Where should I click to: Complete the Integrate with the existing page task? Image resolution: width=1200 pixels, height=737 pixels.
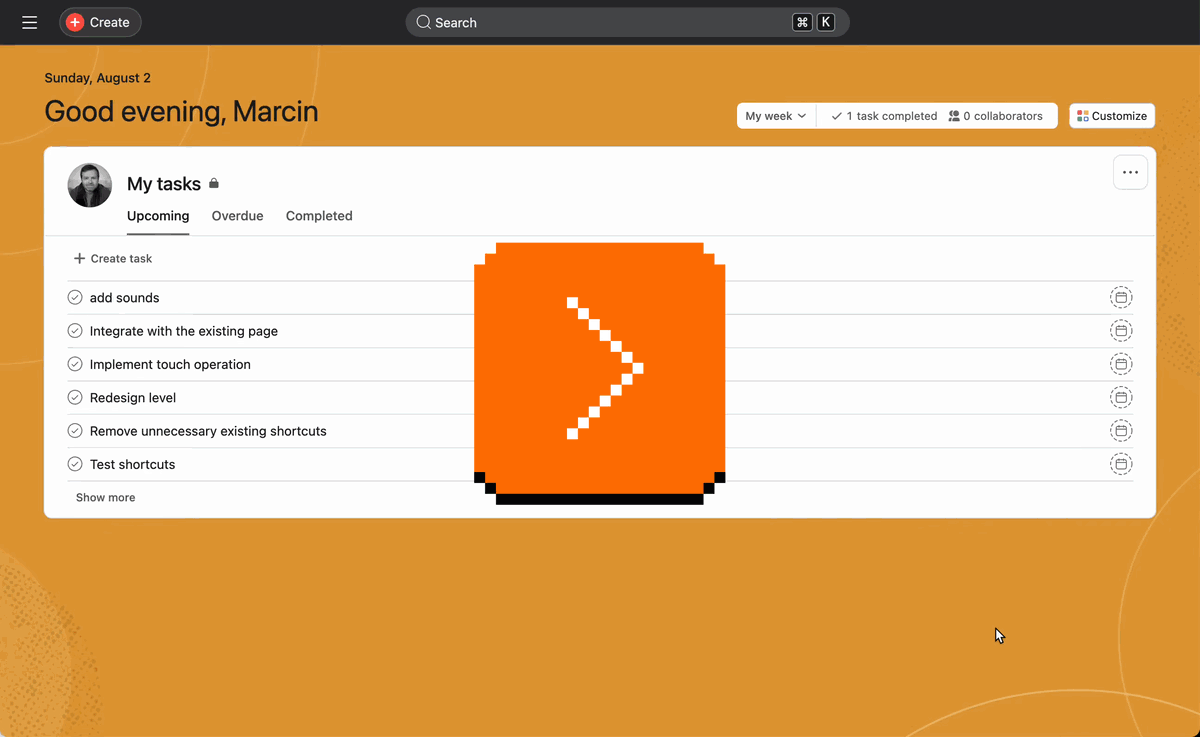75,331
